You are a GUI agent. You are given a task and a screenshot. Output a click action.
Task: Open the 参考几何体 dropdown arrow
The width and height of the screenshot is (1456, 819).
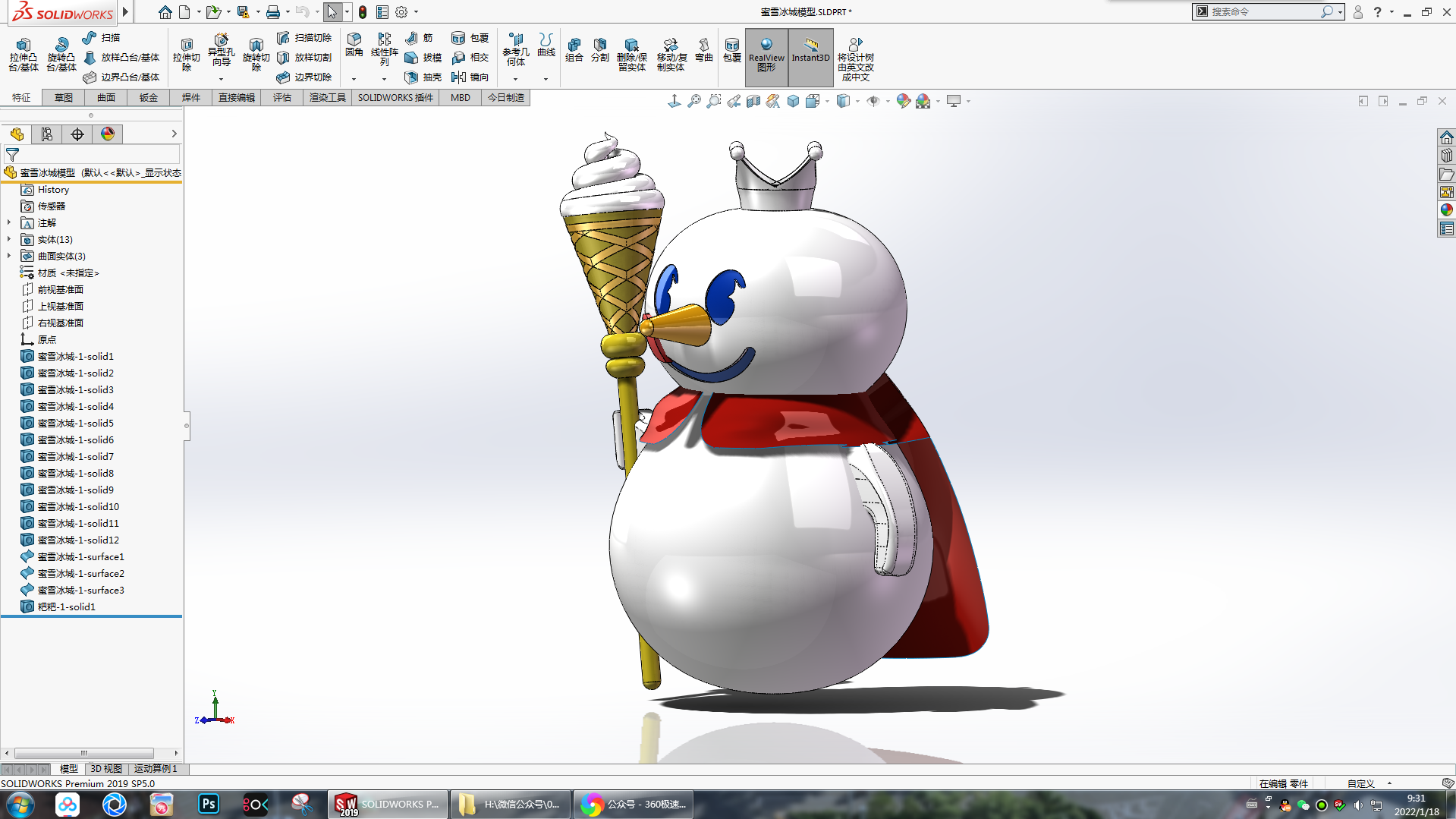pos(516,79)
